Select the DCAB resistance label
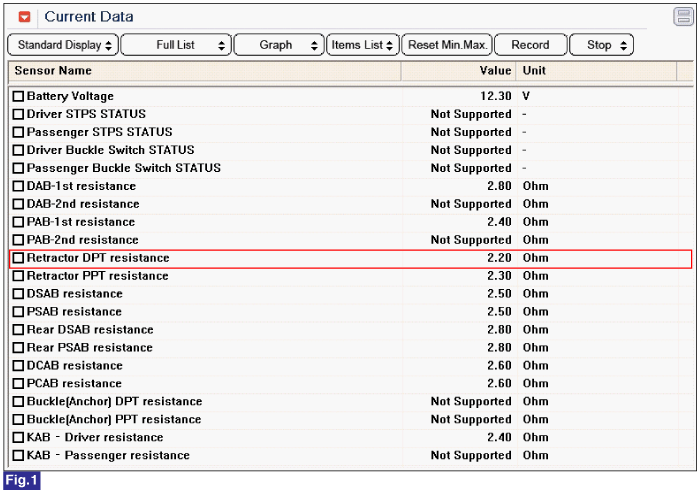Screen dimensions: 700x491 tap(75, 366)
